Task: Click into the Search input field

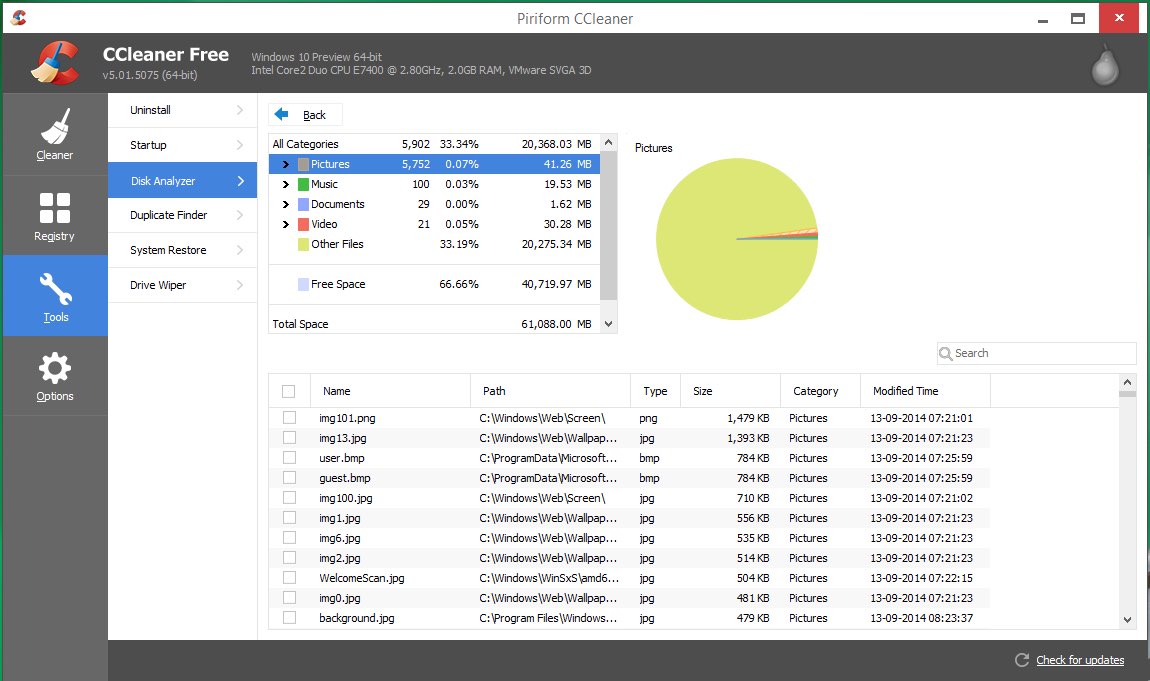Action: coord(1040,353)
